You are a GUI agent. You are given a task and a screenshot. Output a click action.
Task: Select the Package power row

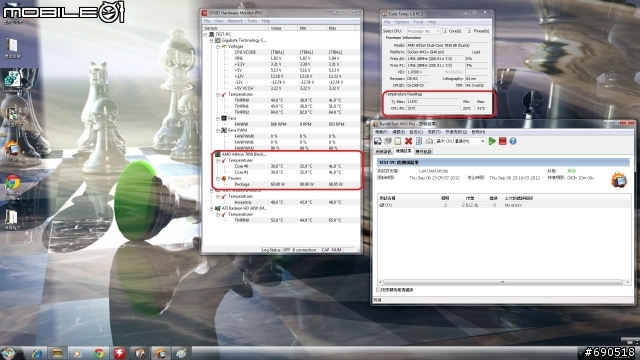point(282,184)
